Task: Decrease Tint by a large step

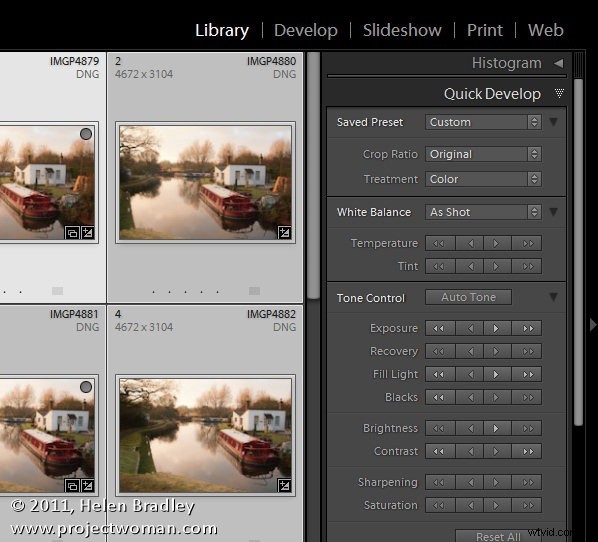Action: [x=440, y=266]
